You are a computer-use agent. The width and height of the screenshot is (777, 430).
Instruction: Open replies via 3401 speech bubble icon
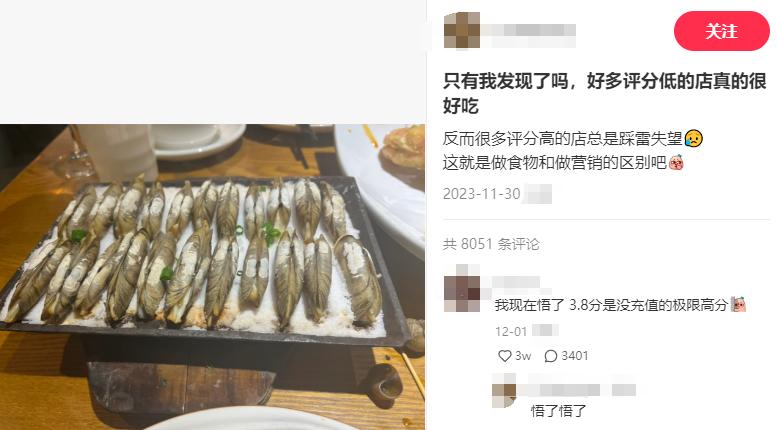tap(551, 356)
